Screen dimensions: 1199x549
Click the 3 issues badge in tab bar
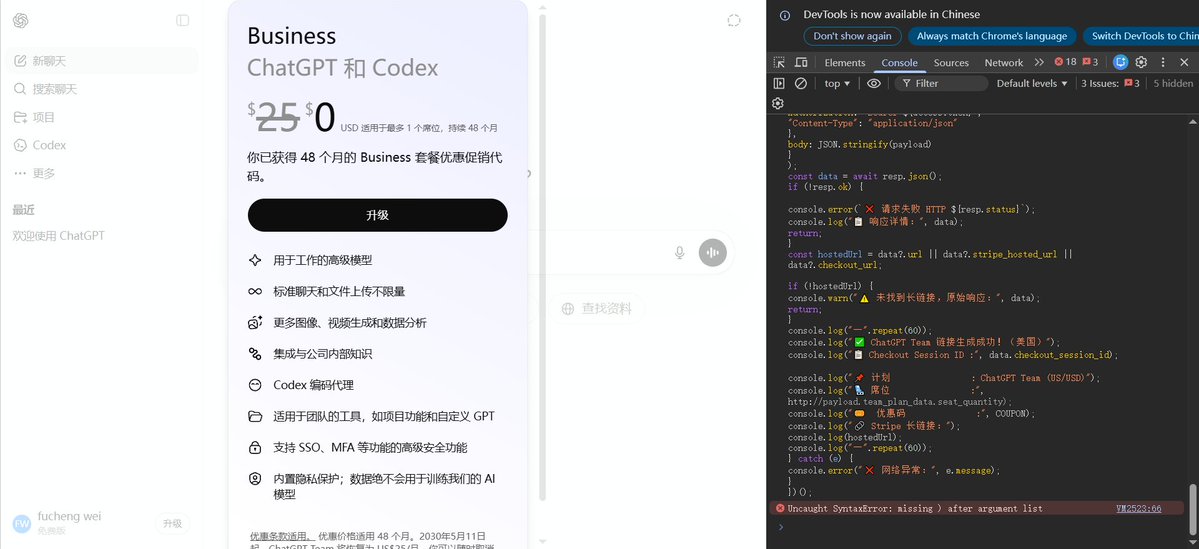(x=1090, y=62)
